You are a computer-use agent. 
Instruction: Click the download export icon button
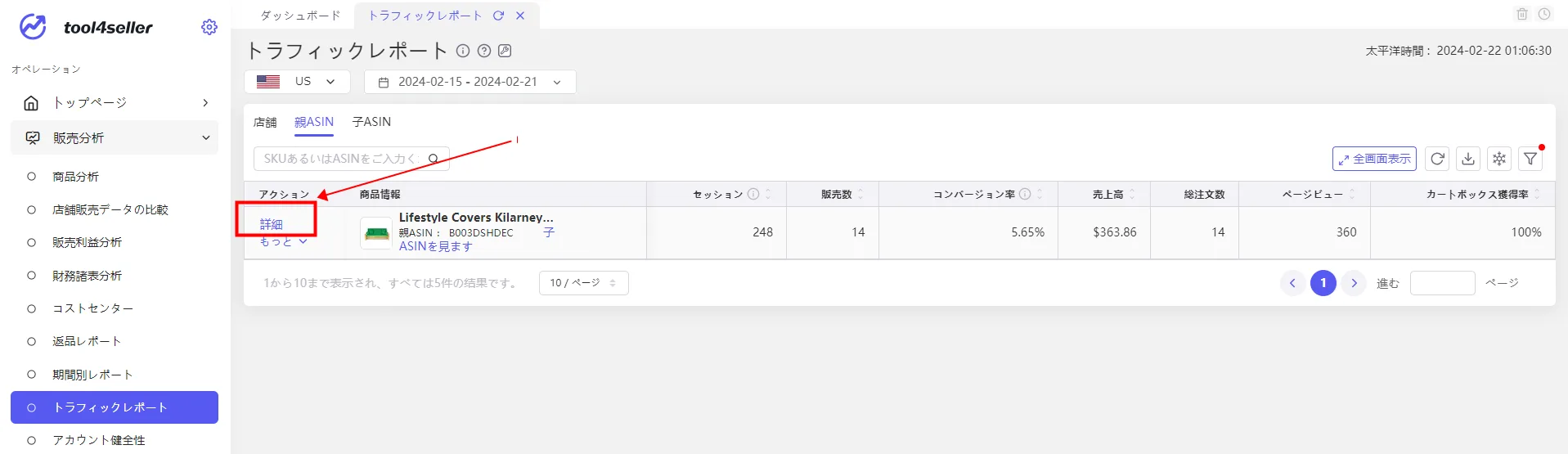1468,159
